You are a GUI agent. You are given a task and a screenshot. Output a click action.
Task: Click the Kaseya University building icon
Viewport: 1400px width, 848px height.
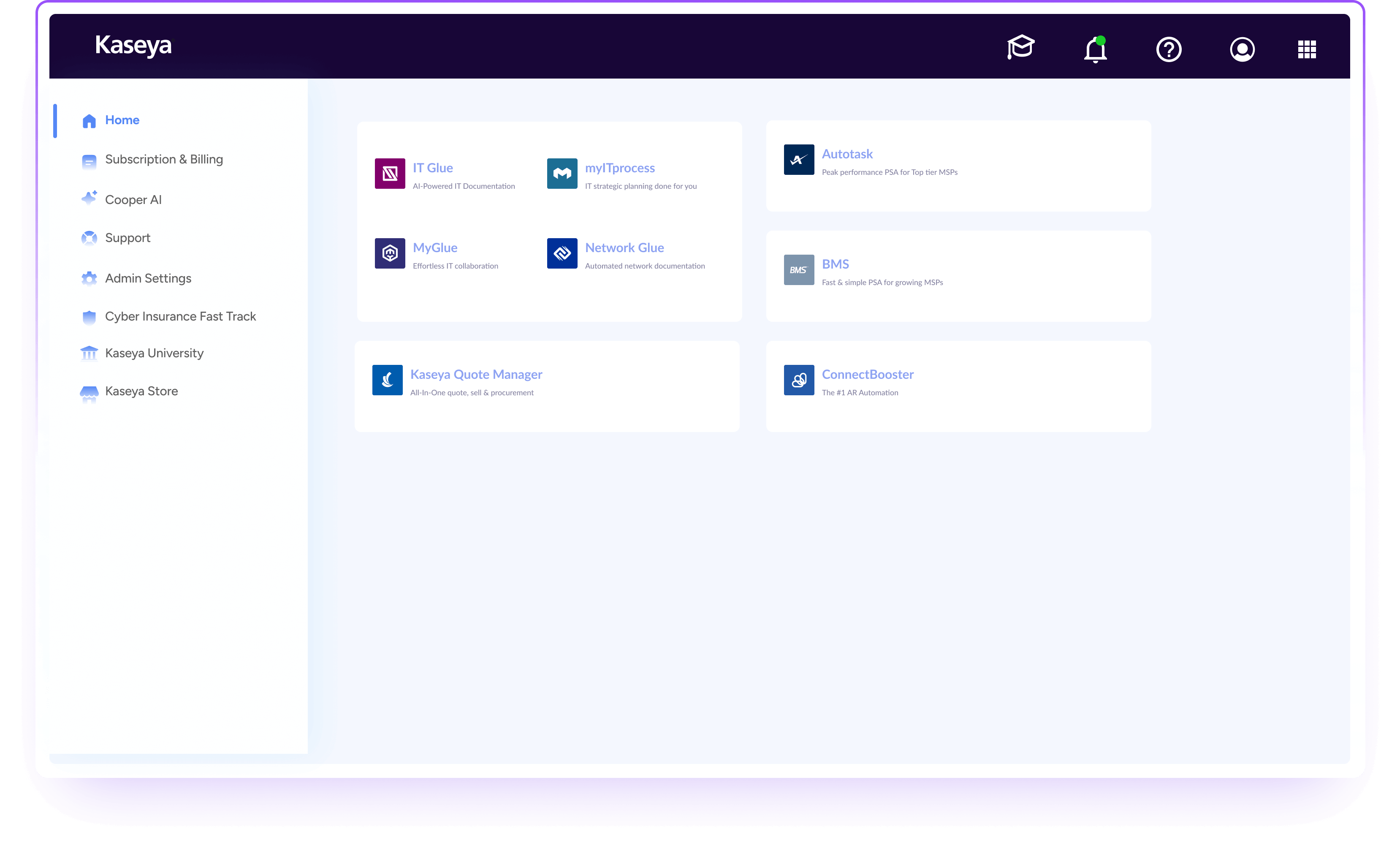tap(89, 353)
